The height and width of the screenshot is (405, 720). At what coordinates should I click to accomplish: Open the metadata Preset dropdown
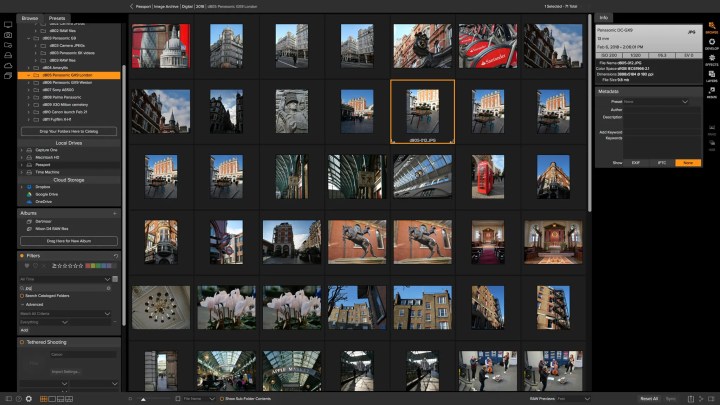coord(656,101)
